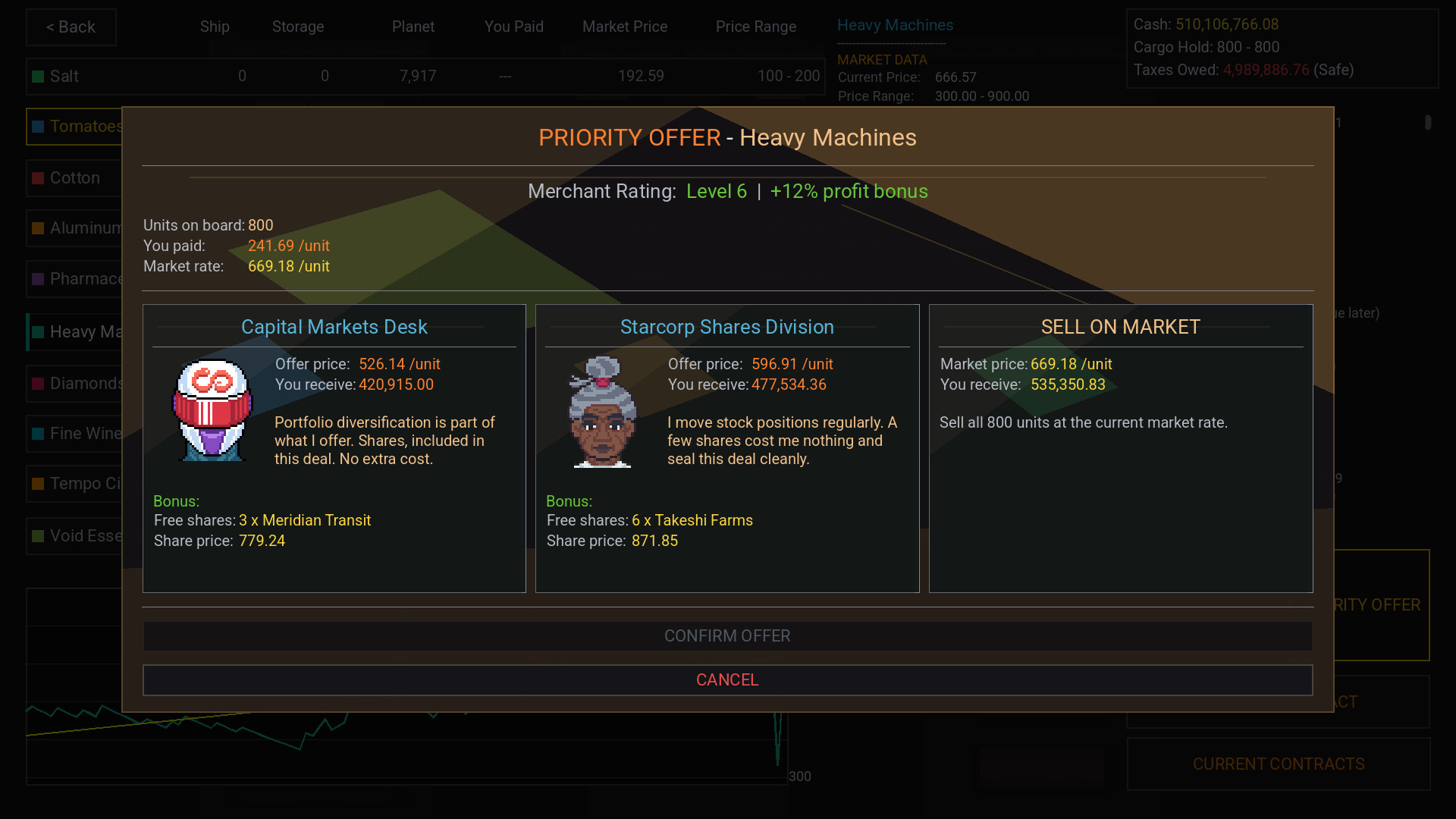
Task: Click the Salt planet quantity 7,917
Action: (418, 76)
